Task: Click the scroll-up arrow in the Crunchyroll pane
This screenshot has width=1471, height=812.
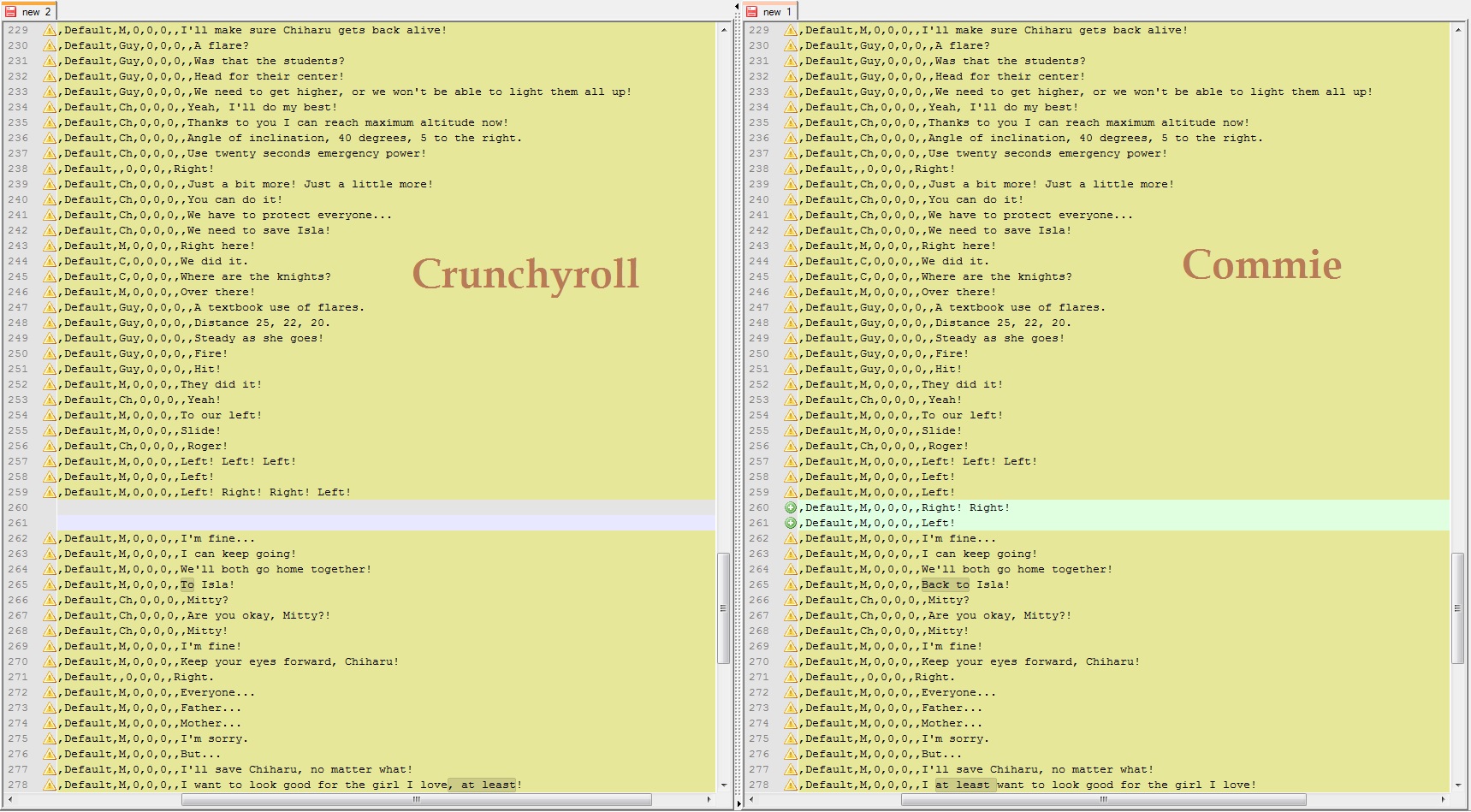Action: [x=724, y=30]
